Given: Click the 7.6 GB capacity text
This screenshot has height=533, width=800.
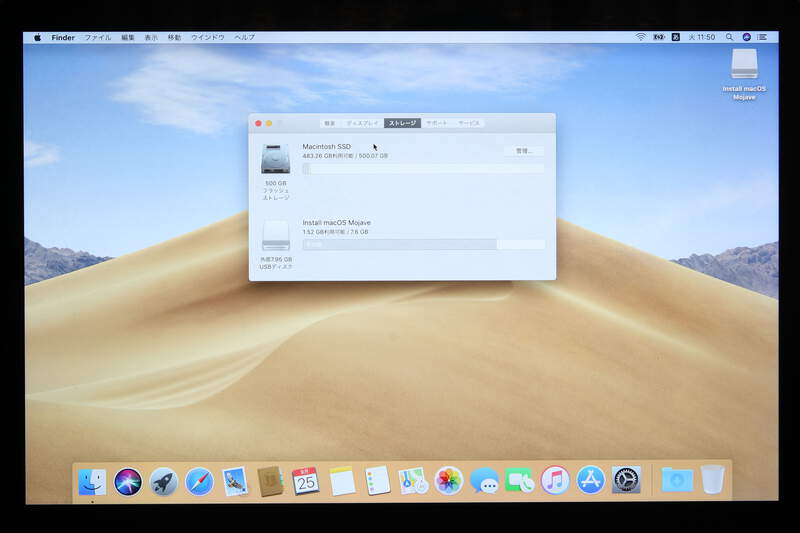Looking at the screenshot, I should tap(359, 232).
